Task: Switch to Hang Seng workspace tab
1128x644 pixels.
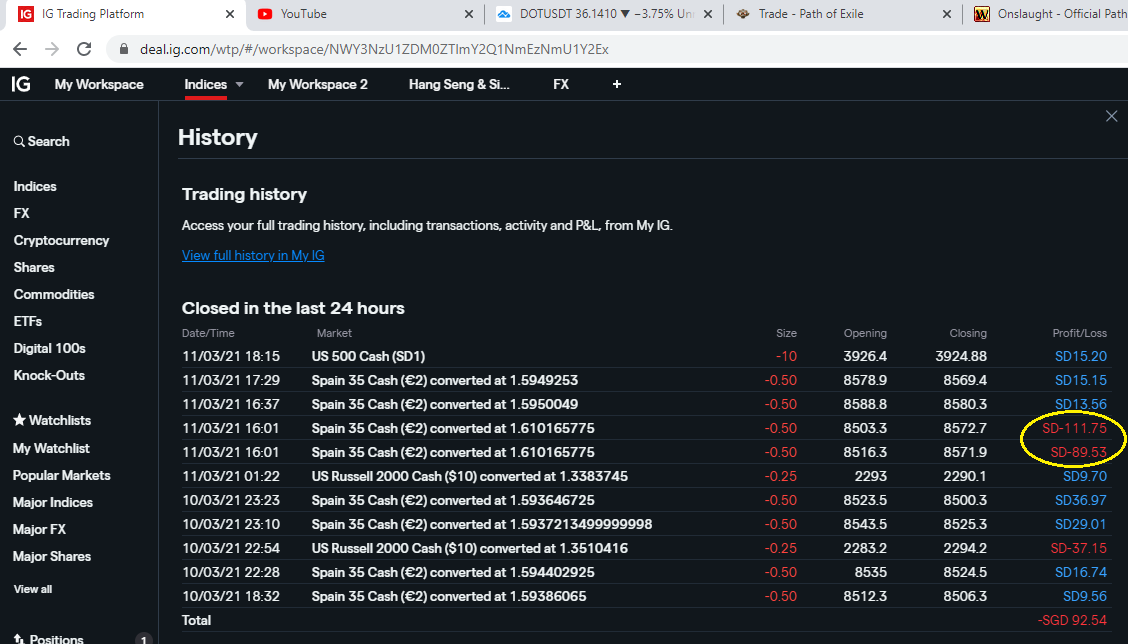Action: [x=459, y=85]
